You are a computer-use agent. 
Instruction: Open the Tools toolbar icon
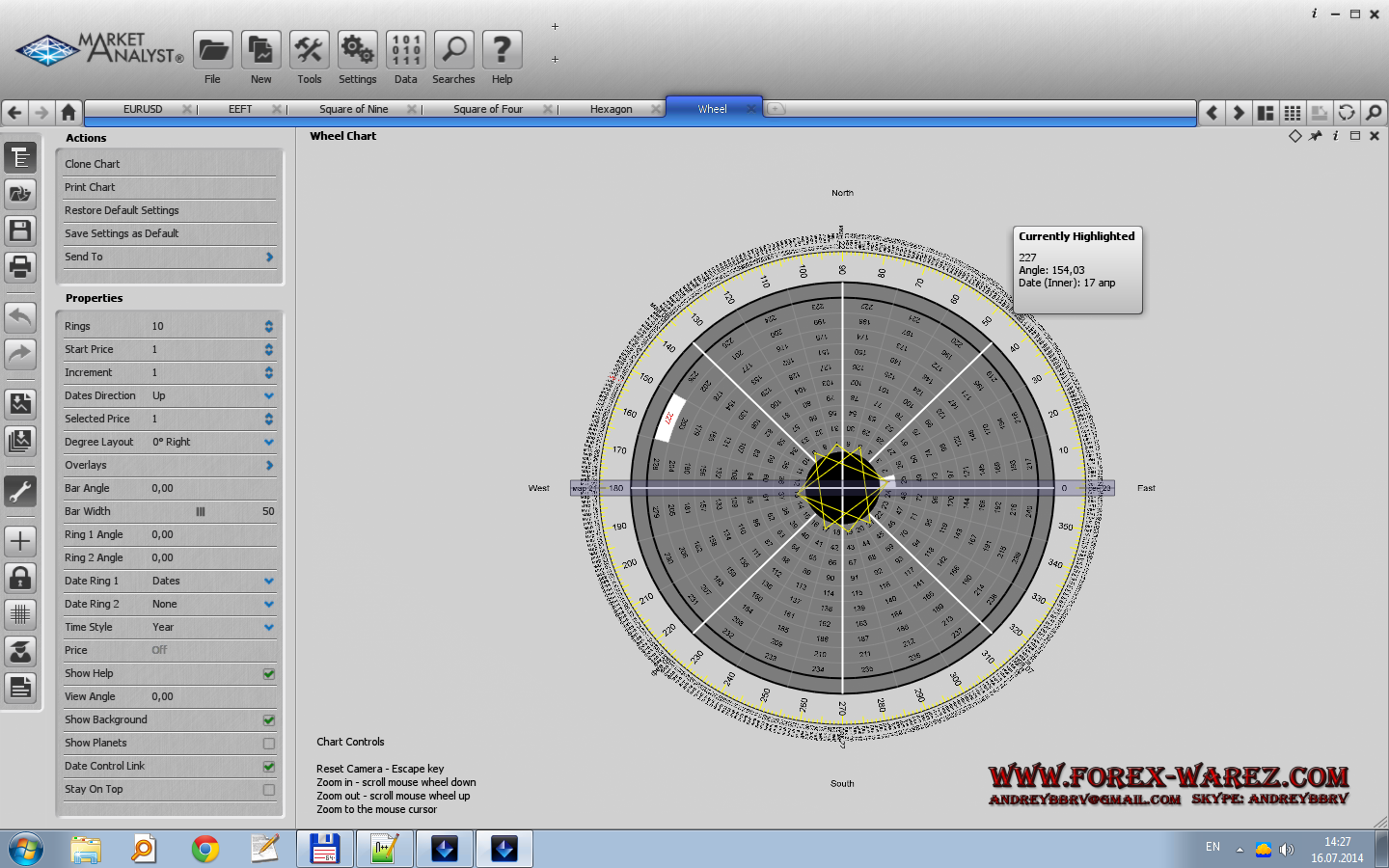(x=309, y=50)
